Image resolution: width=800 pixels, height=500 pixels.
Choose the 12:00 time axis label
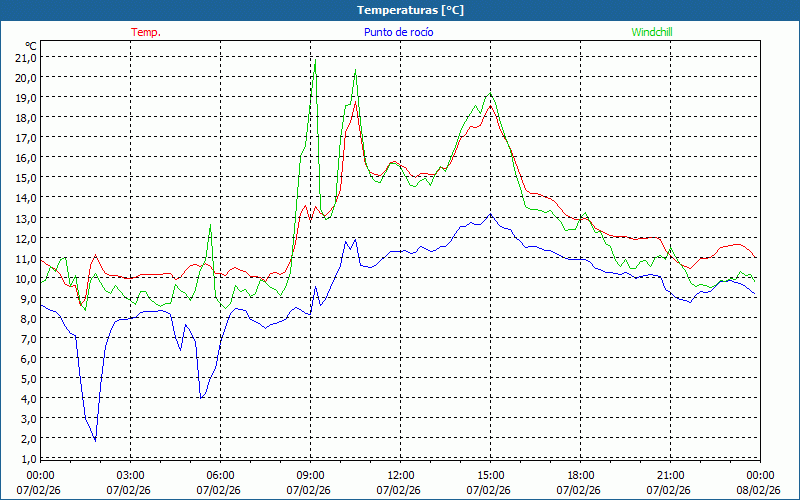click(400, 475)
